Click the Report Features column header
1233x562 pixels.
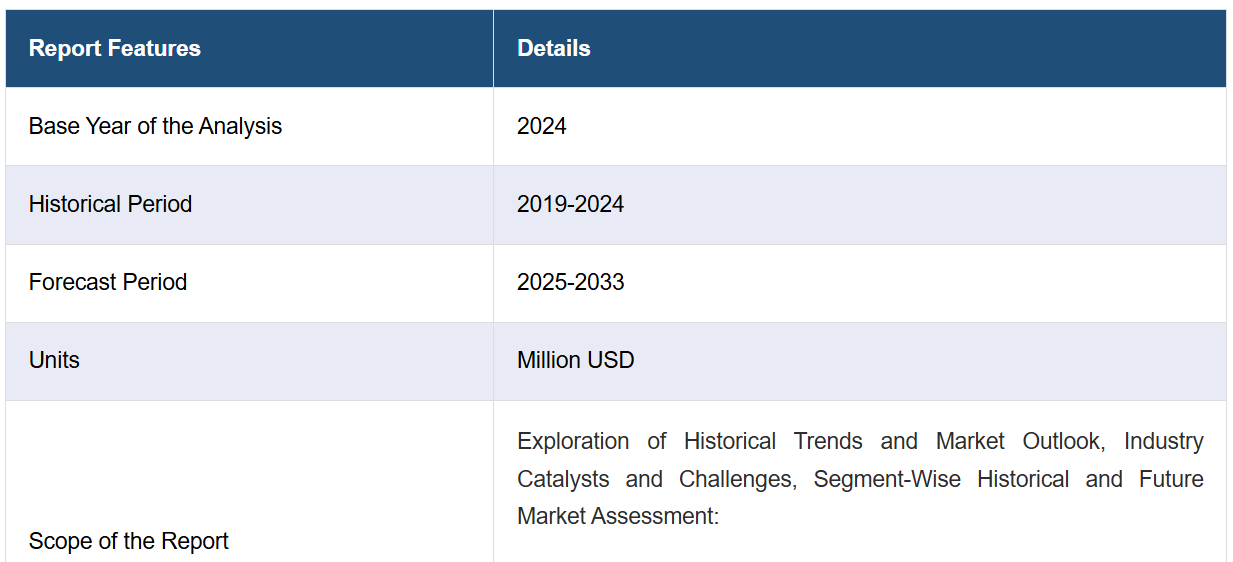(114, 48)
